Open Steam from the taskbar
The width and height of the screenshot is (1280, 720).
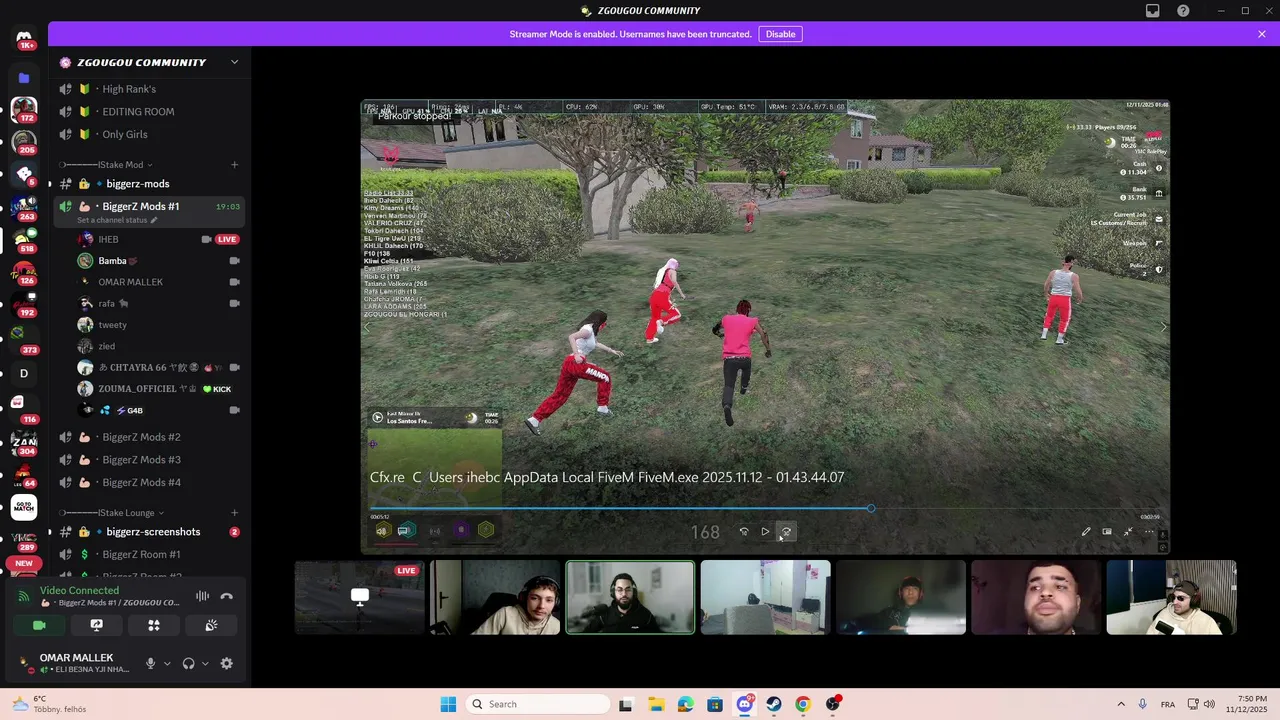pyautogui.click(x=774, y=704)
